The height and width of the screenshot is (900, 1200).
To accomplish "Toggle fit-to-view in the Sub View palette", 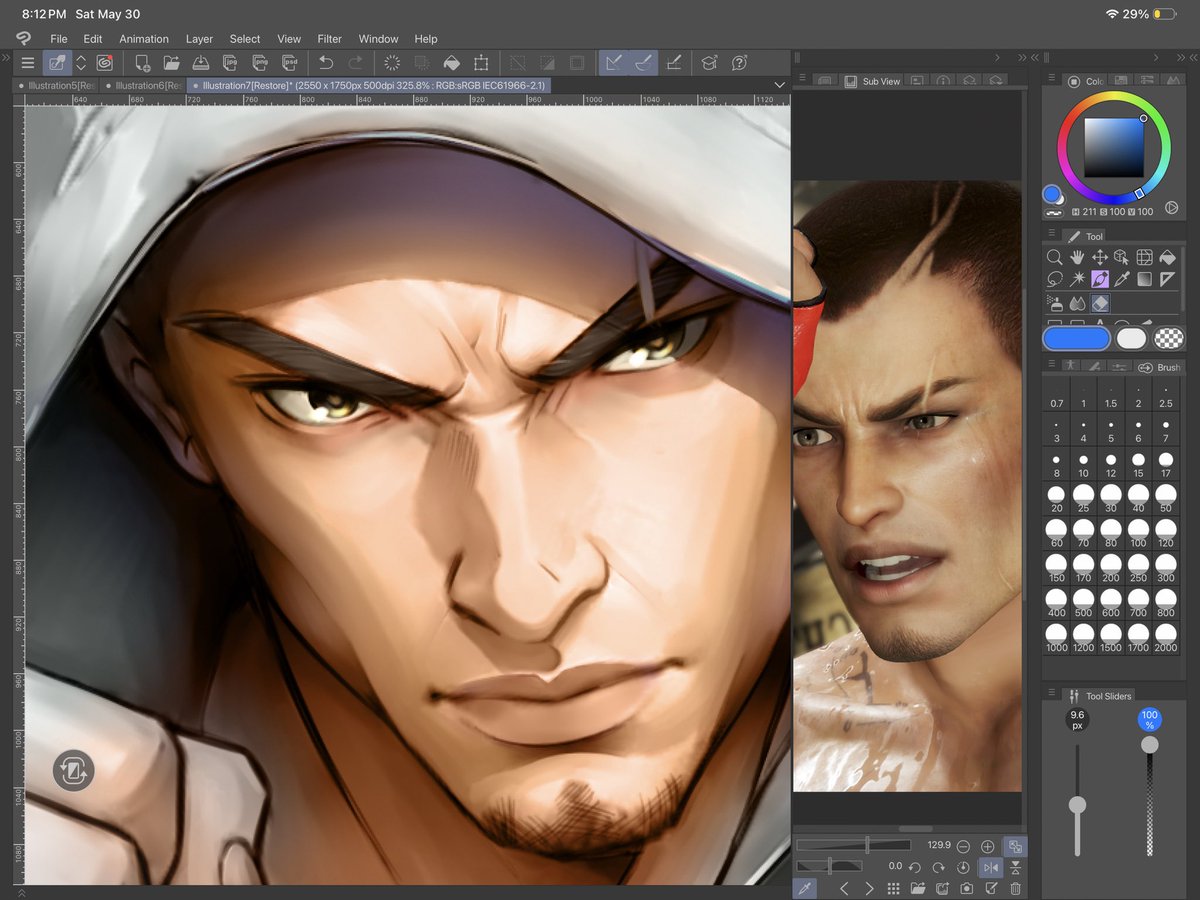I will pyautogui.click(x=1015, y=846).
